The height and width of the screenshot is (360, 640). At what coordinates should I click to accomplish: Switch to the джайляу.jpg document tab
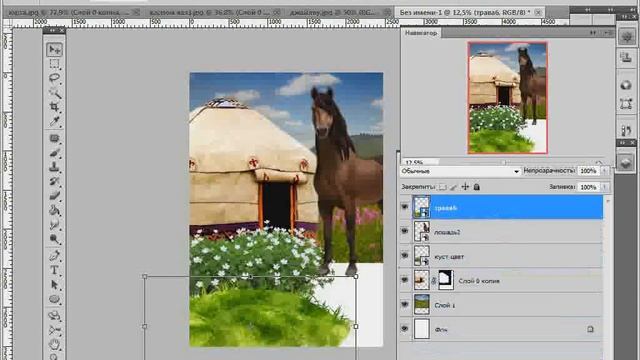(339, 13)
